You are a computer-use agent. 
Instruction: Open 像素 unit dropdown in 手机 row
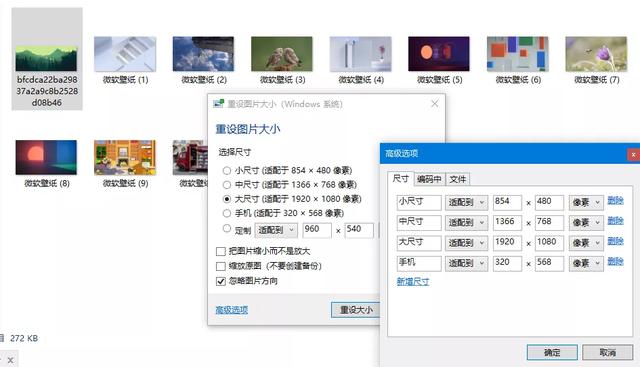pos(586,264)
